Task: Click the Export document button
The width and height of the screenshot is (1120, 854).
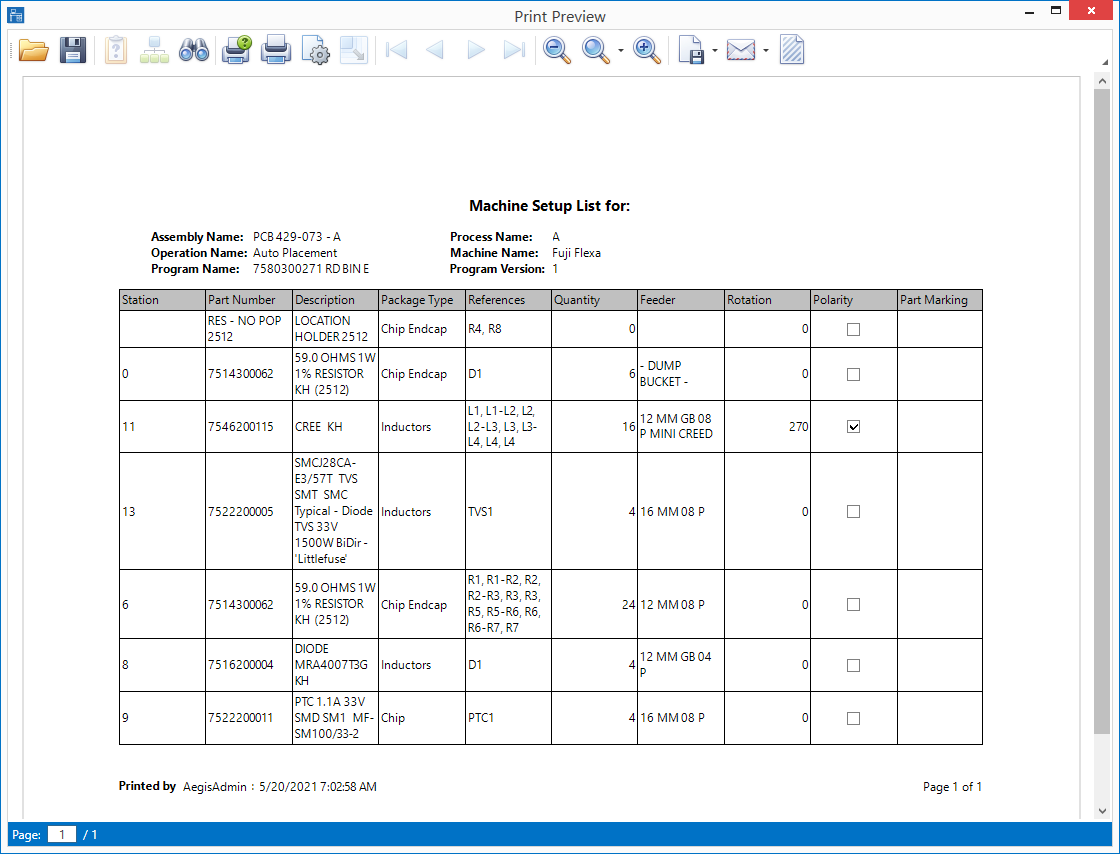Action: pos(692,50)
